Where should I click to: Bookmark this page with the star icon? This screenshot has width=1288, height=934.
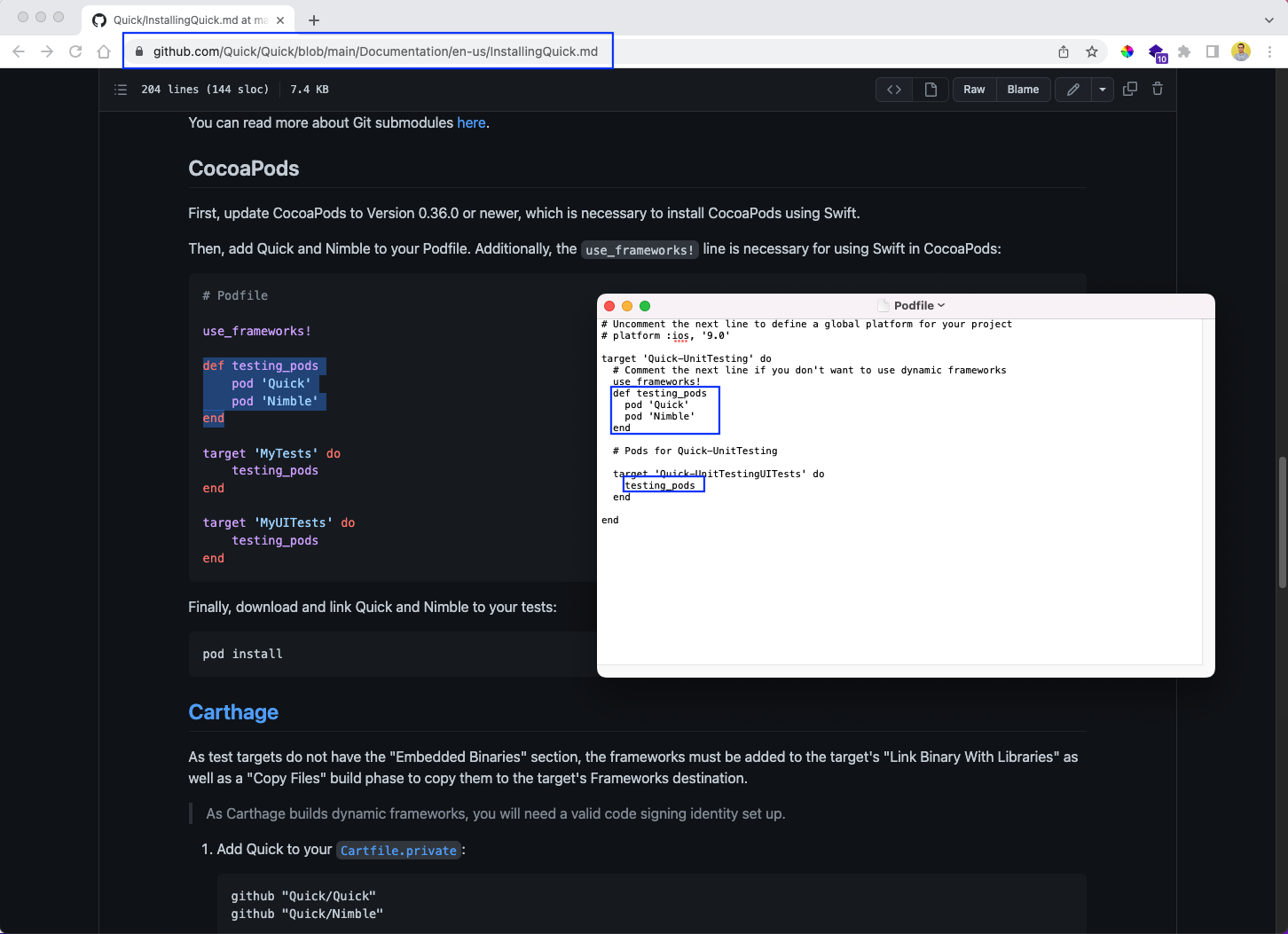pyautogui.click(x=1092, y=51)
